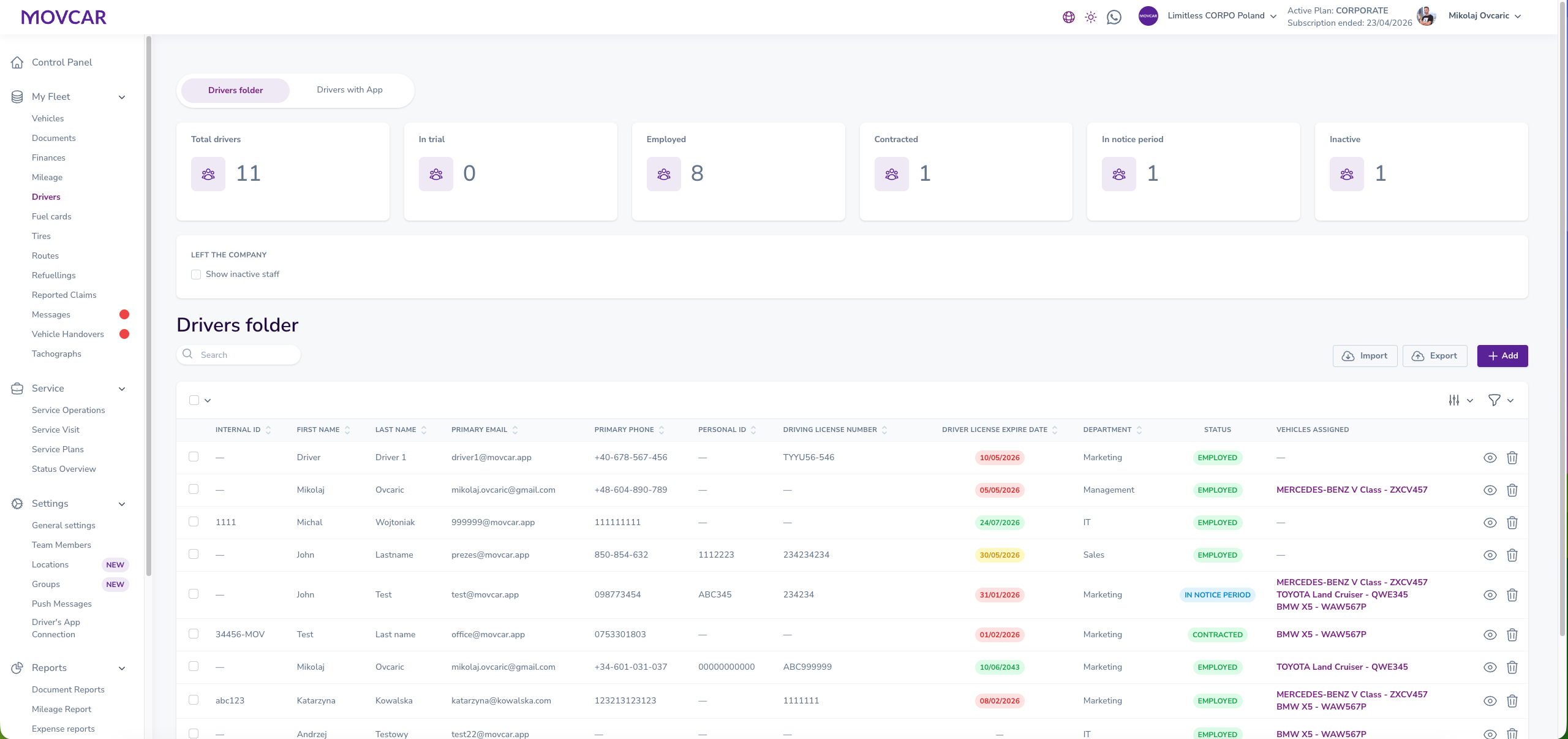Tick the select-all table checkbox
Viewport: 1568px width, 739px height.
pyautogui.click(x=194, y=400)
